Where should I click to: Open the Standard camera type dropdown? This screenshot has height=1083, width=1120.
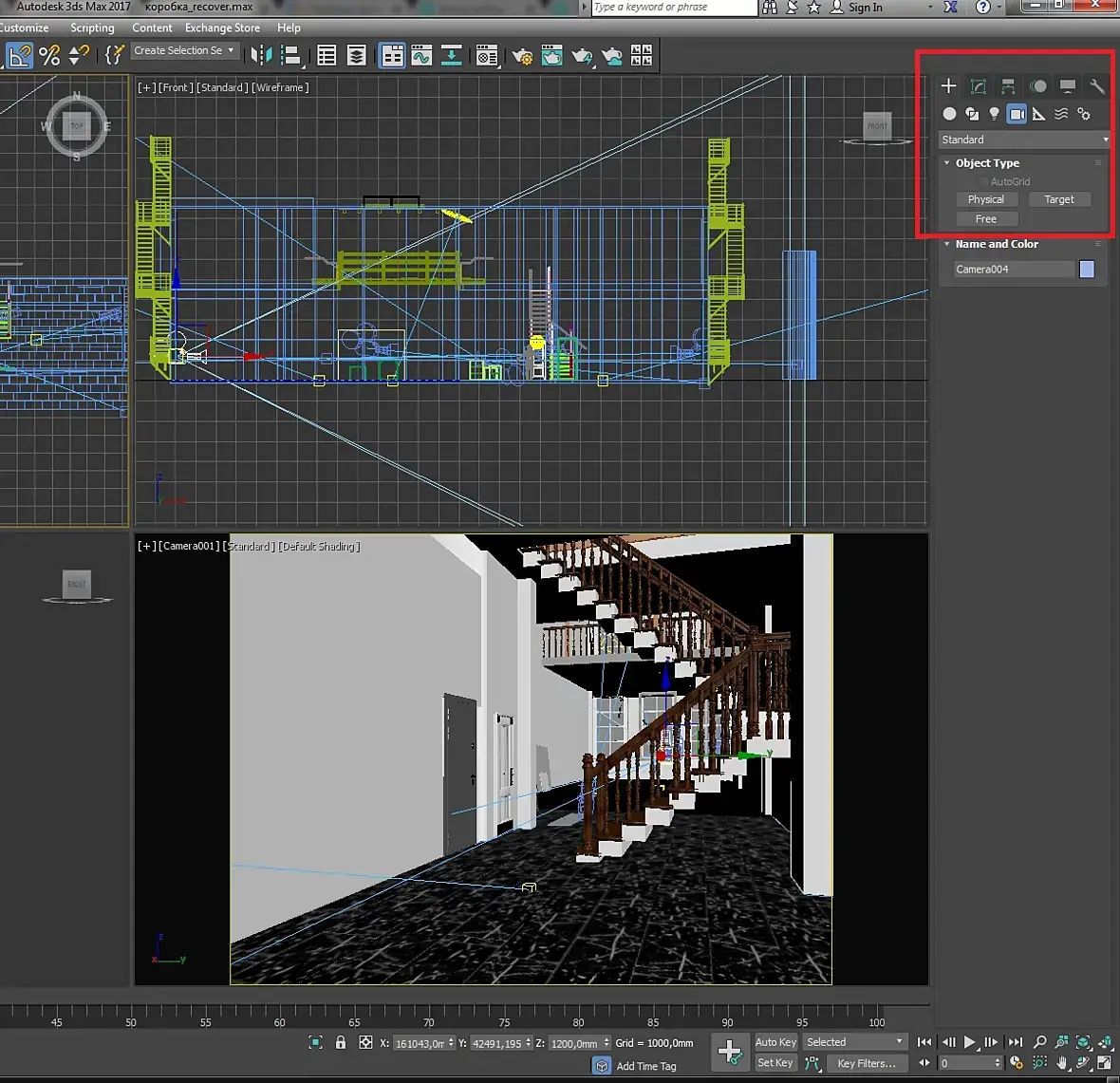tap(1024, 140)
